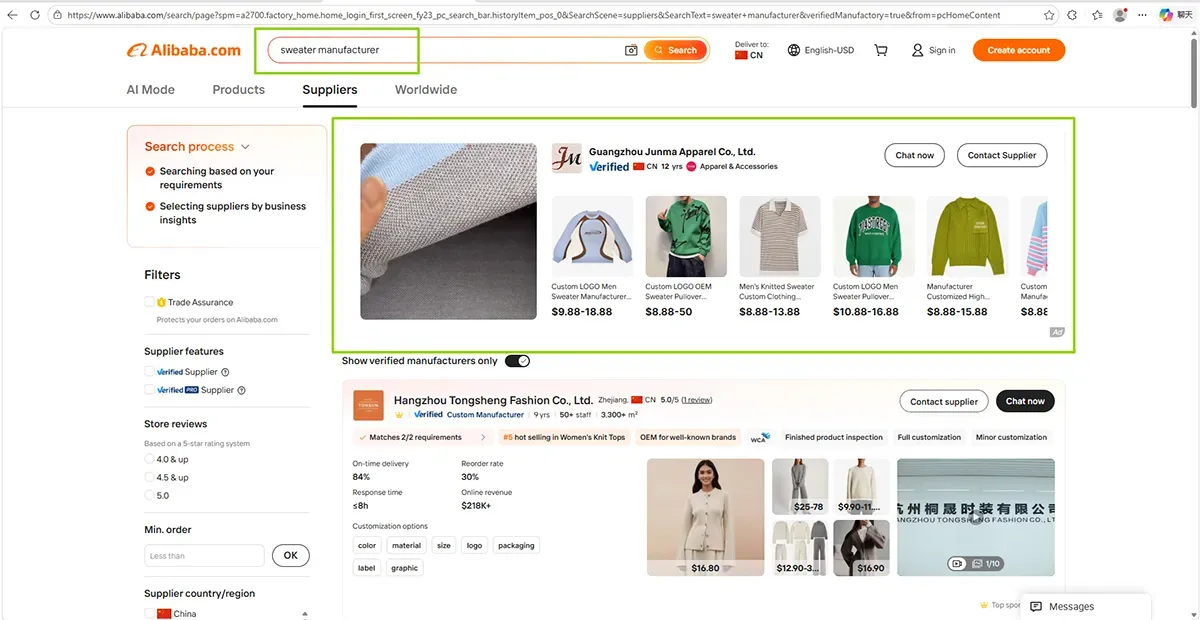Open the browser profile avatar
The height and width of the screenshot is (620, 1200).
pos(1120,16)
